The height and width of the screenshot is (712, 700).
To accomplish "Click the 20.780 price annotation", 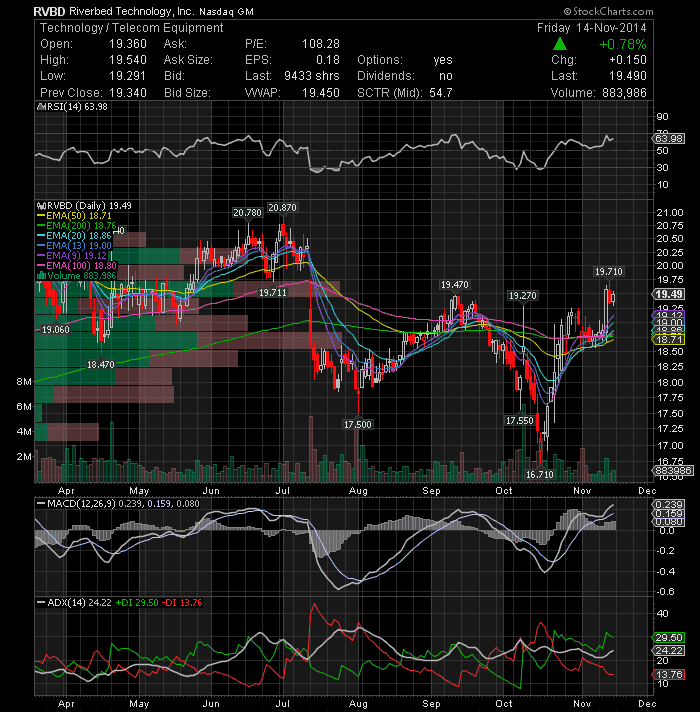I will point(247,213).
